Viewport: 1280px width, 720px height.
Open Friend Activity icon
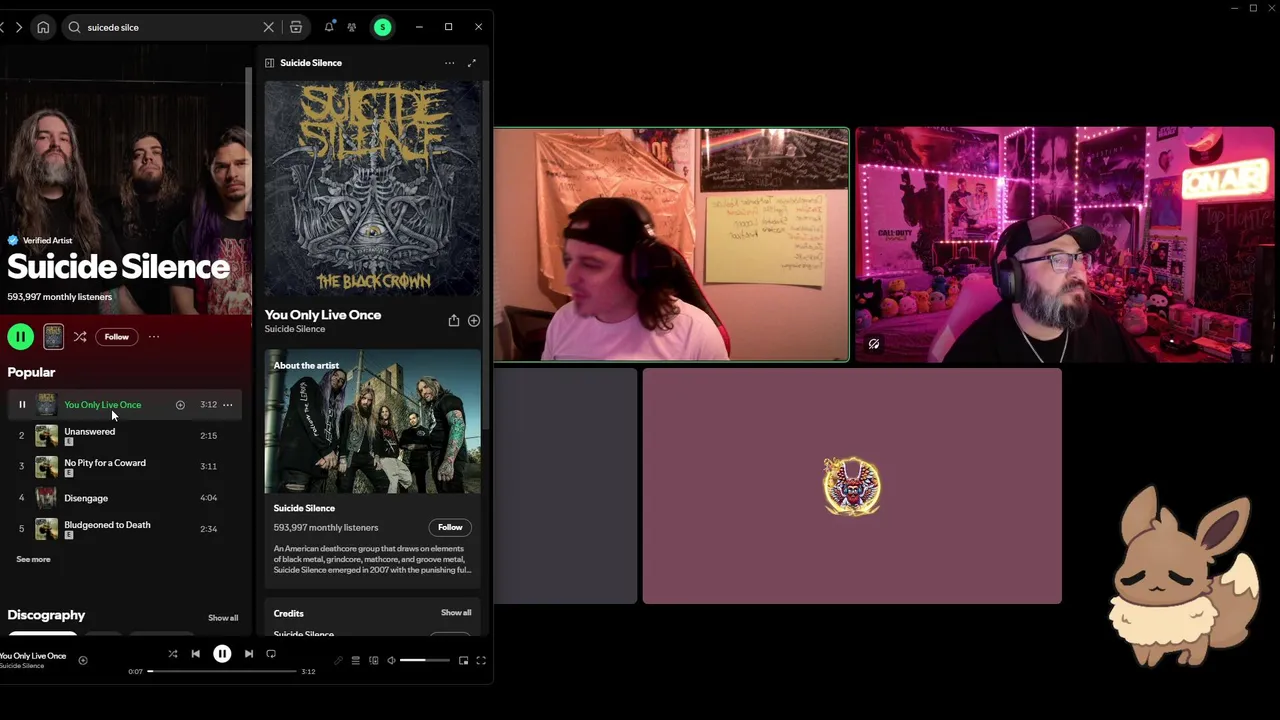pos(352,27)
